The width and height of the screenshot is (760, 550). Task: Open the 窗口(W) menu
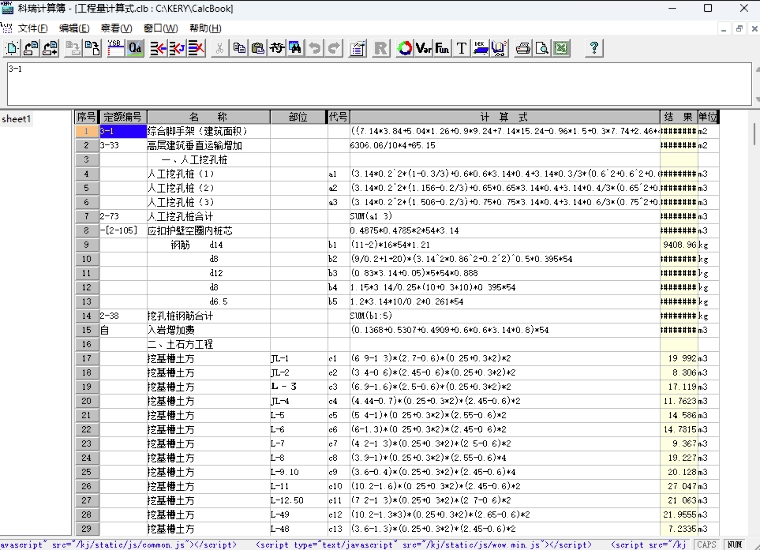pos(160,27)
